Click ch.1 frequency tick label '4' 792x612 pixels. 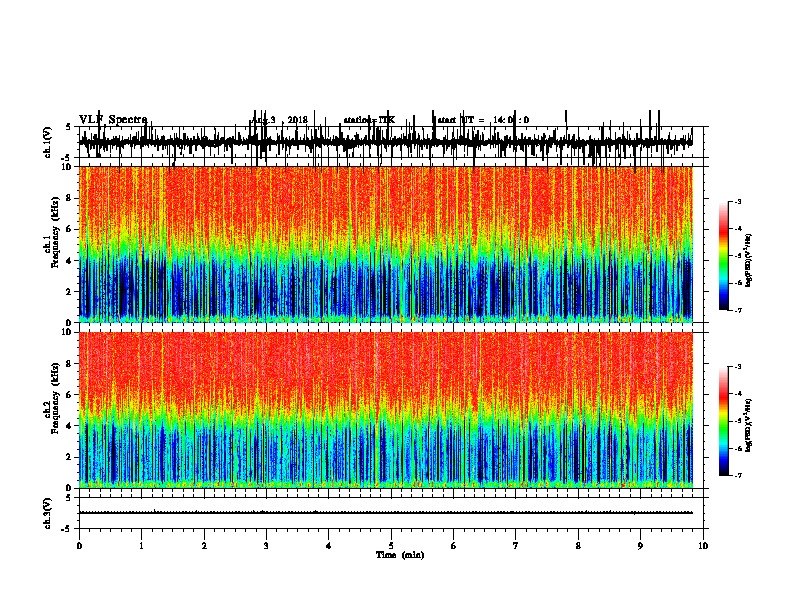tap(70, 261)
